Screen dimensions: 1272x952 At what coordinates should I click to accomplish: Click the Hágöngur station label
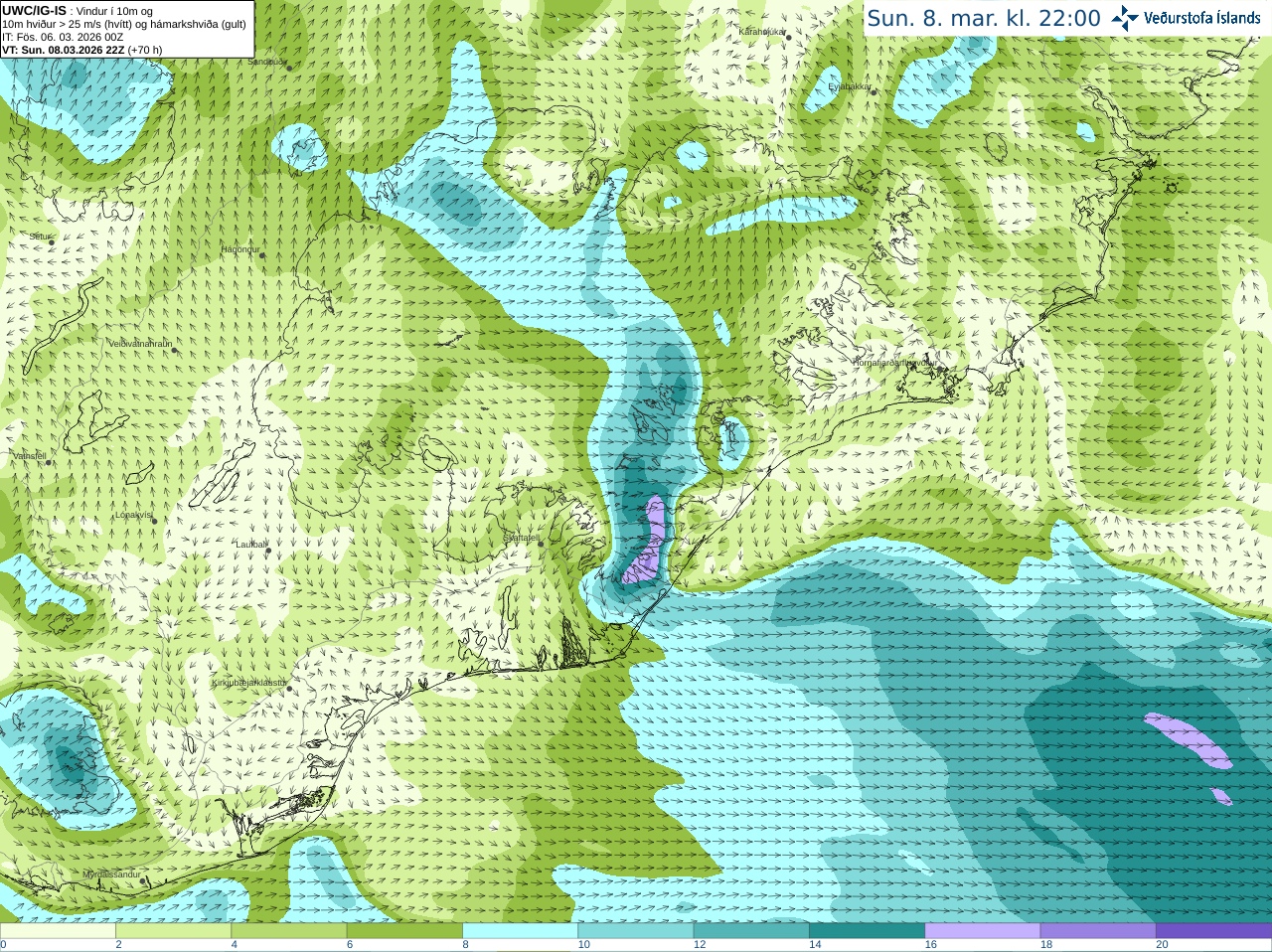point(239,249)
